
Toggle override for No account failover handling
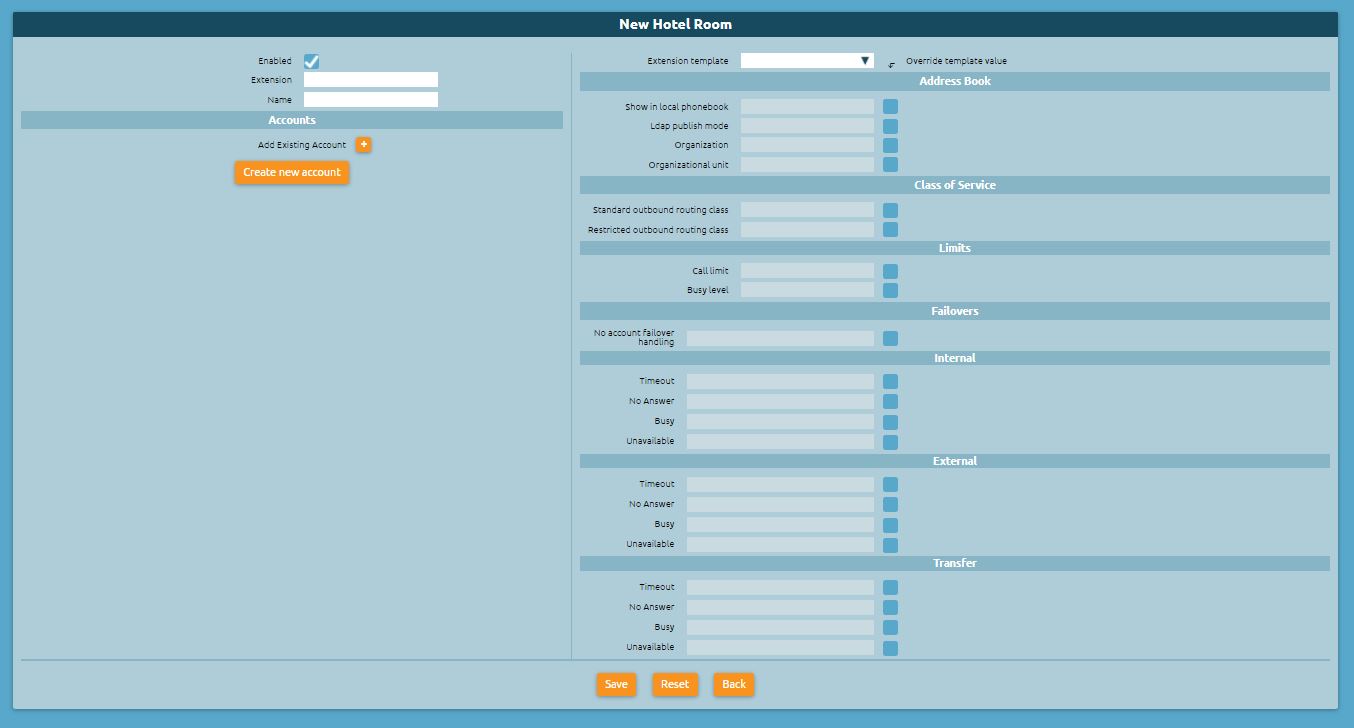pos(890,339)
